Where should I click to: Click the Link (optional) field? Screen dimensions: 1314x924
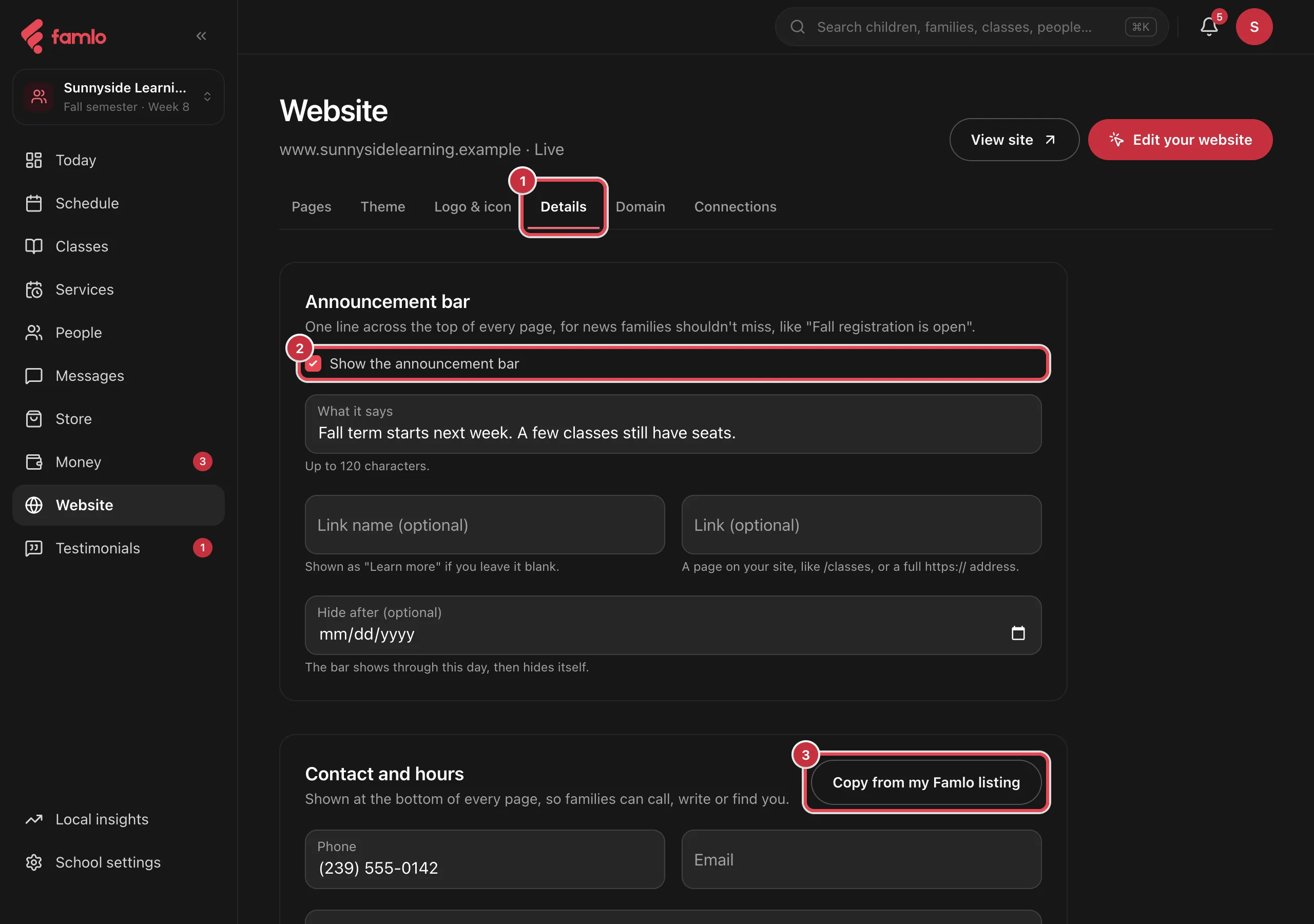861,525
